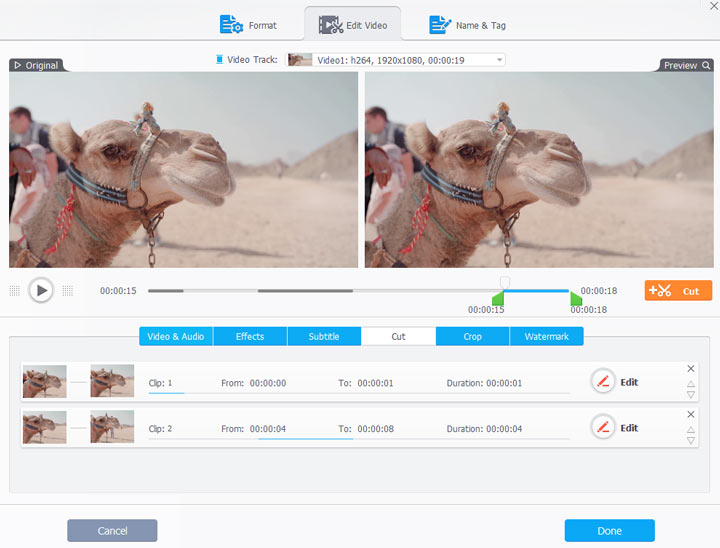Click Clip 1 start thumbnail
This screenshot has height=548, width=720.
pos(45,381)
